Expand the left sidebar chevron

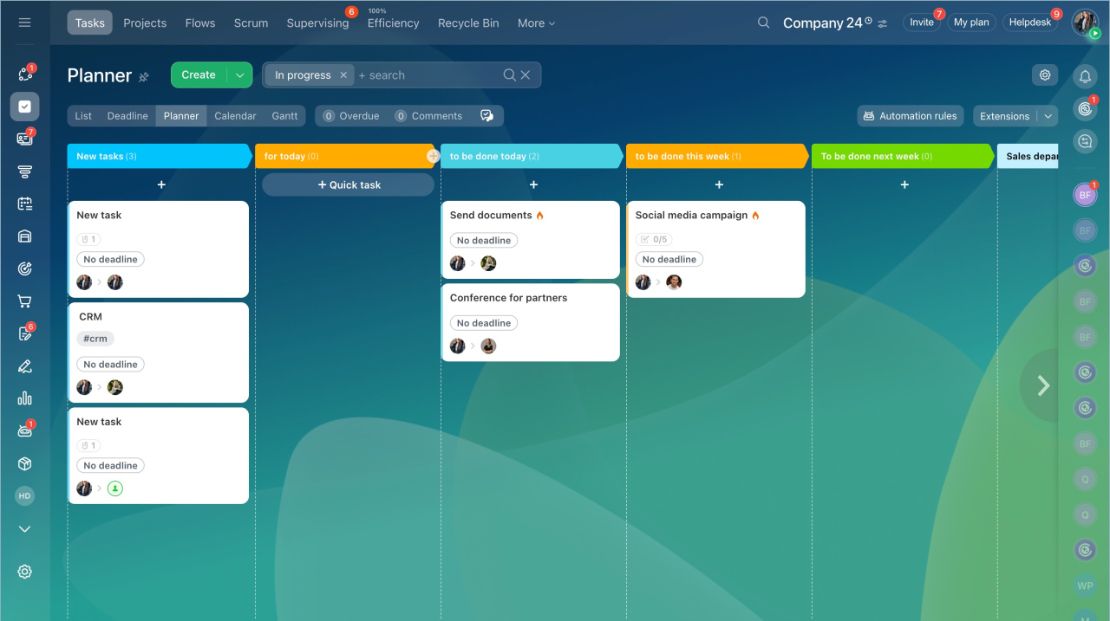[x=25, y=529]
